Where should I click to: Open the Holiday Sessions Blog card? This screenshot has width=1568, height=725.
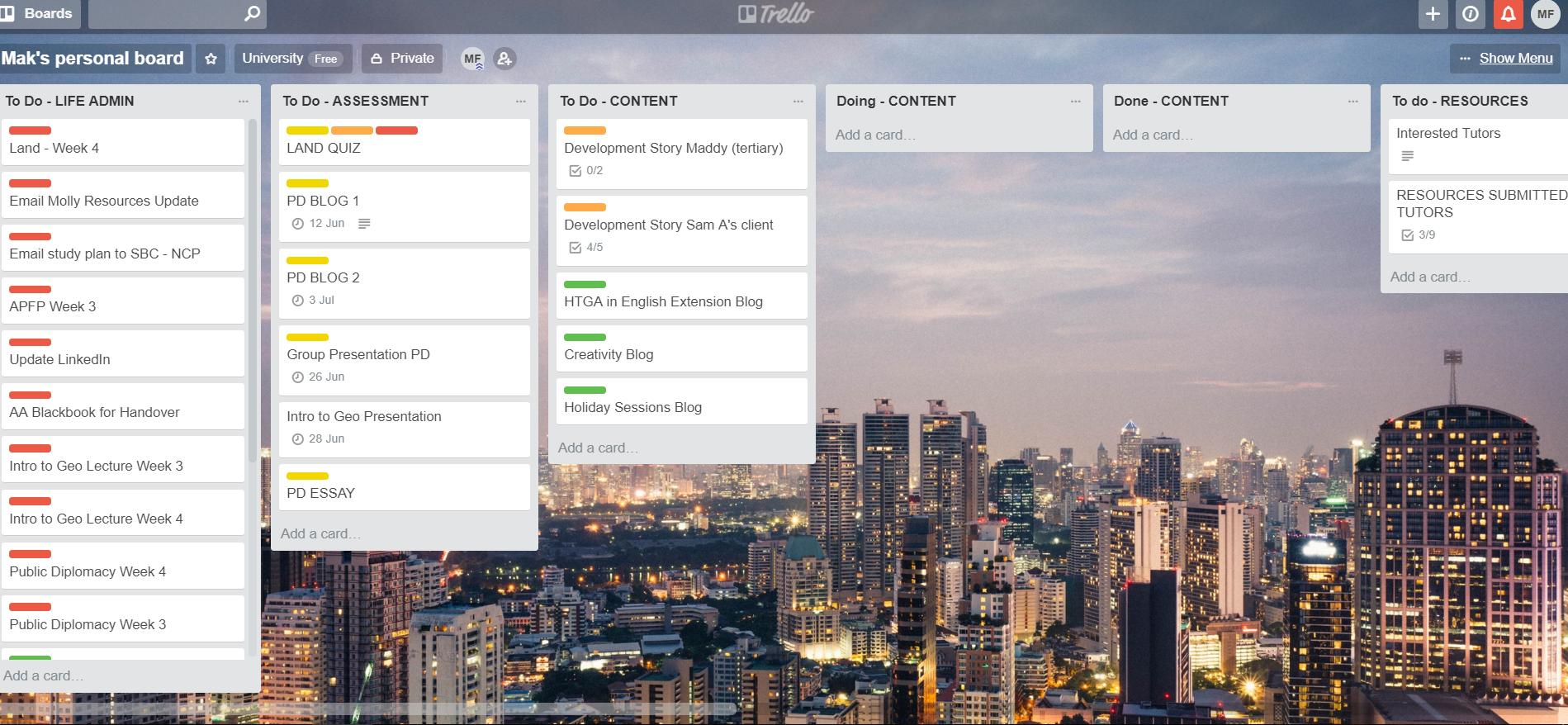[682, 401]
